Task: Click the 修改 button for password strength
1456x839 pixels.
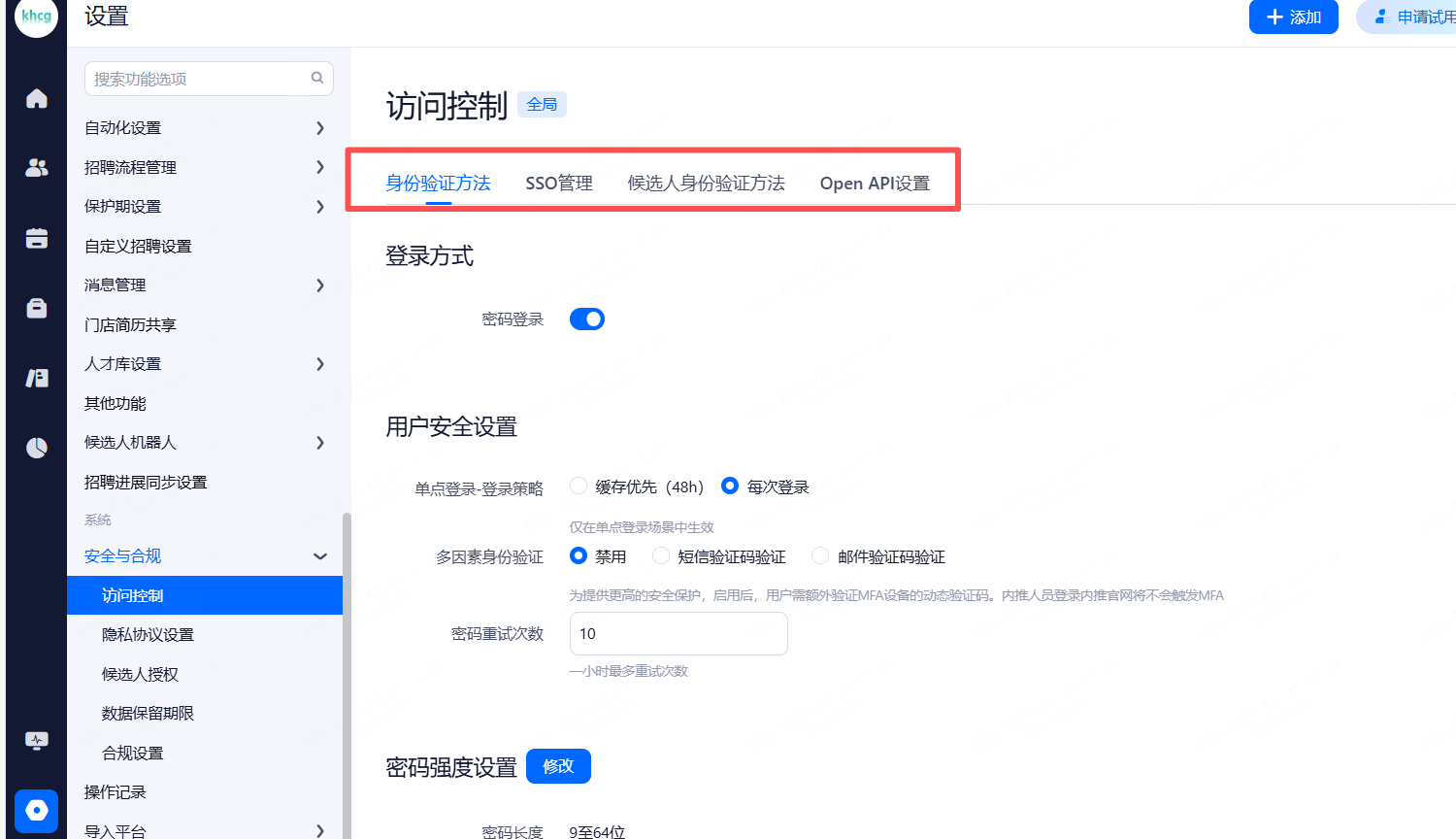Action: tap(558, 766)
